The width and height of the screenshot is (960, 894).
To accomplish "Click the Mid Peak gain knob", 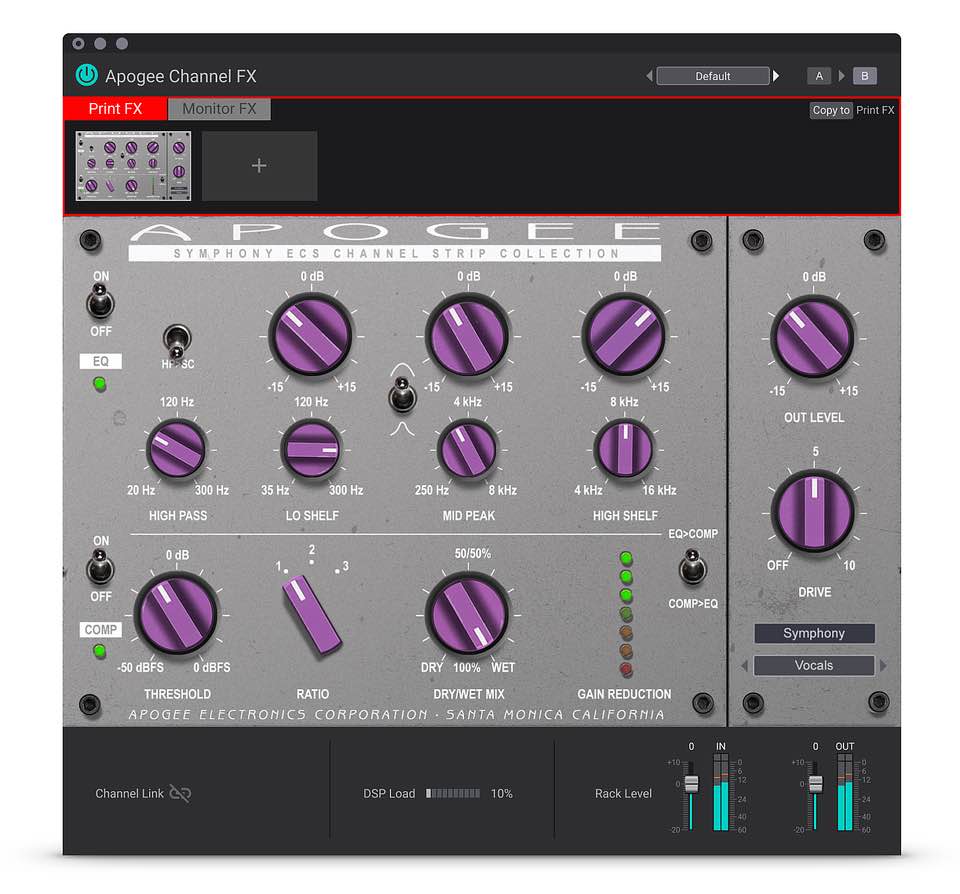I will pos(468,336).
